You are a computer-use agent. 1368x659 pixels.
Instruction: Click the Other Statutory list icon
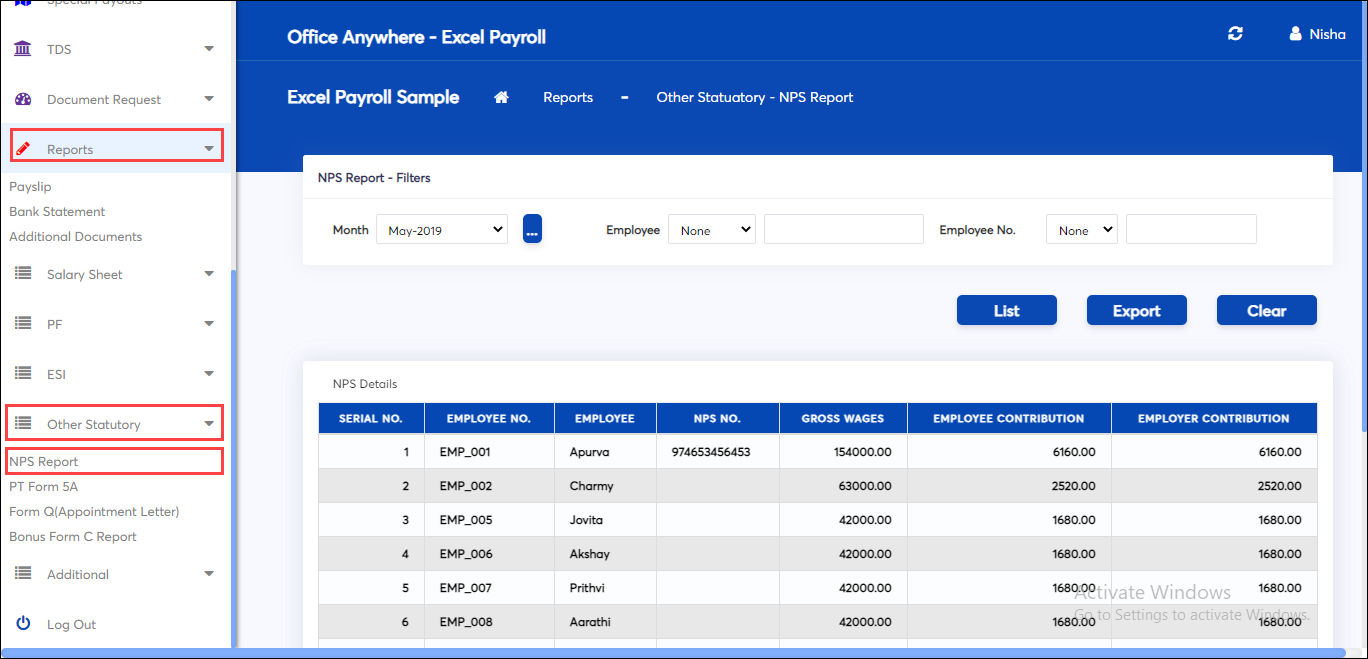23,423
